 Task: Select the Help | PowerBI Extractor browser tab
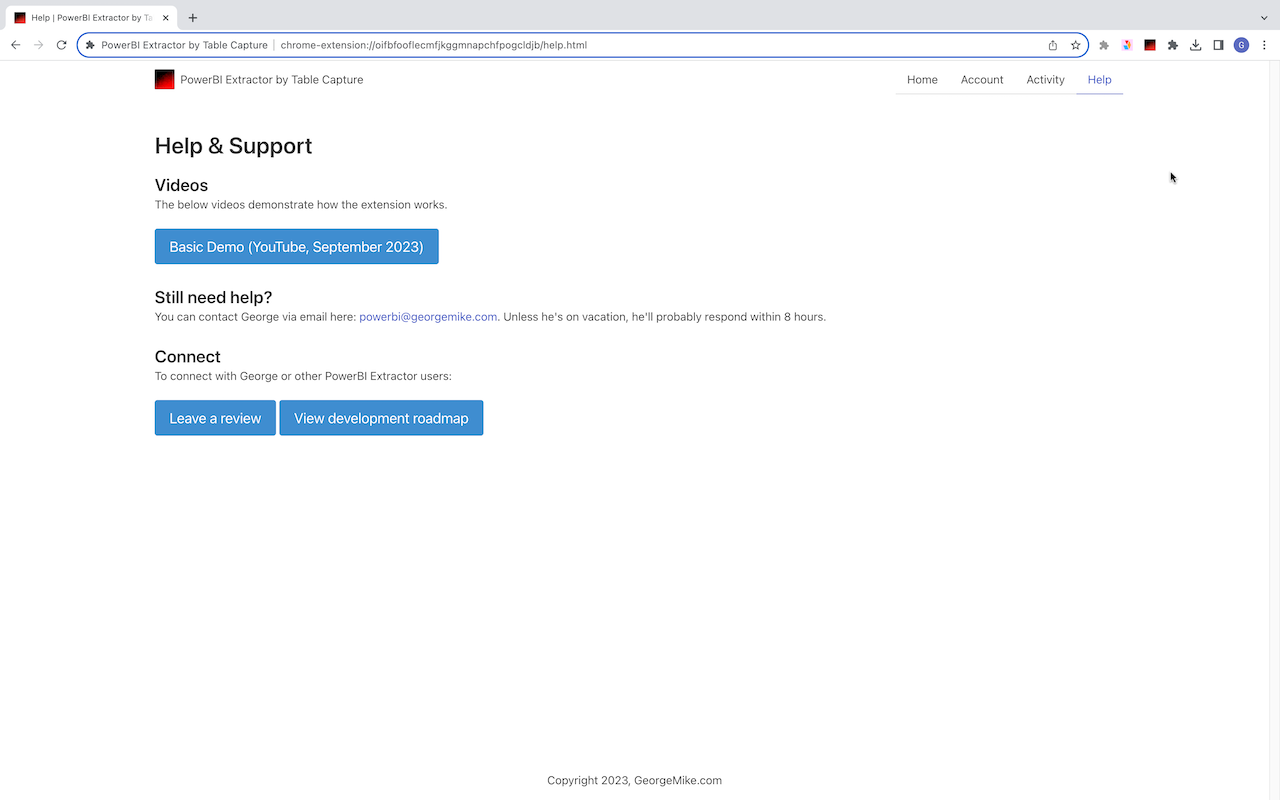tap(92, 18)
